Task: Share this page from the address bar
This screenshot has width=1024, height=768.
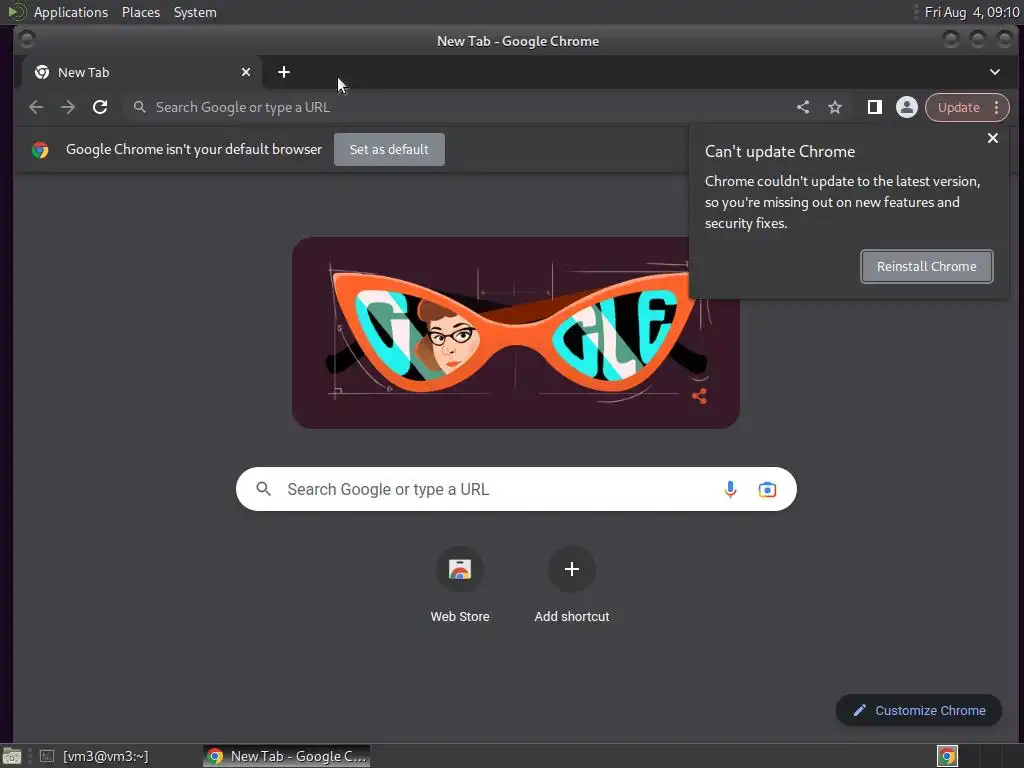Action: pyautogui.click(x=803, y=107)
